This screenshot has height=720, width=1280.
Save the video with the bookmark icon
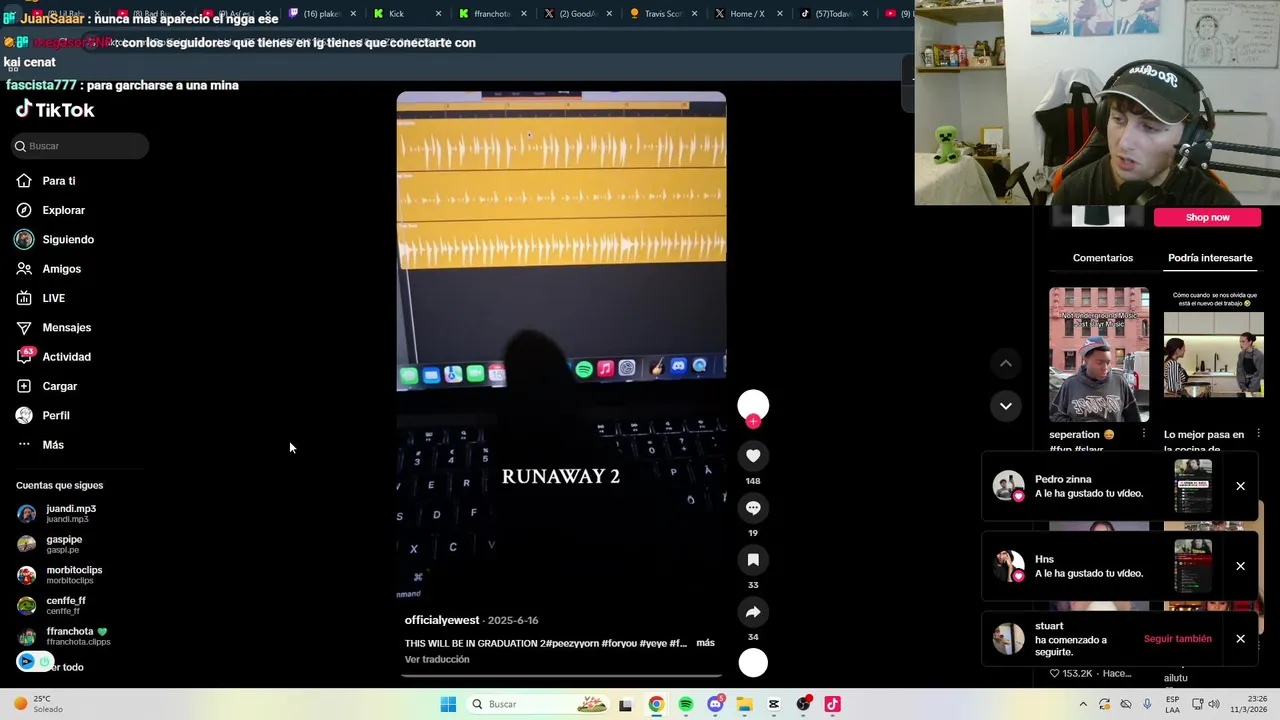(753, 560)
